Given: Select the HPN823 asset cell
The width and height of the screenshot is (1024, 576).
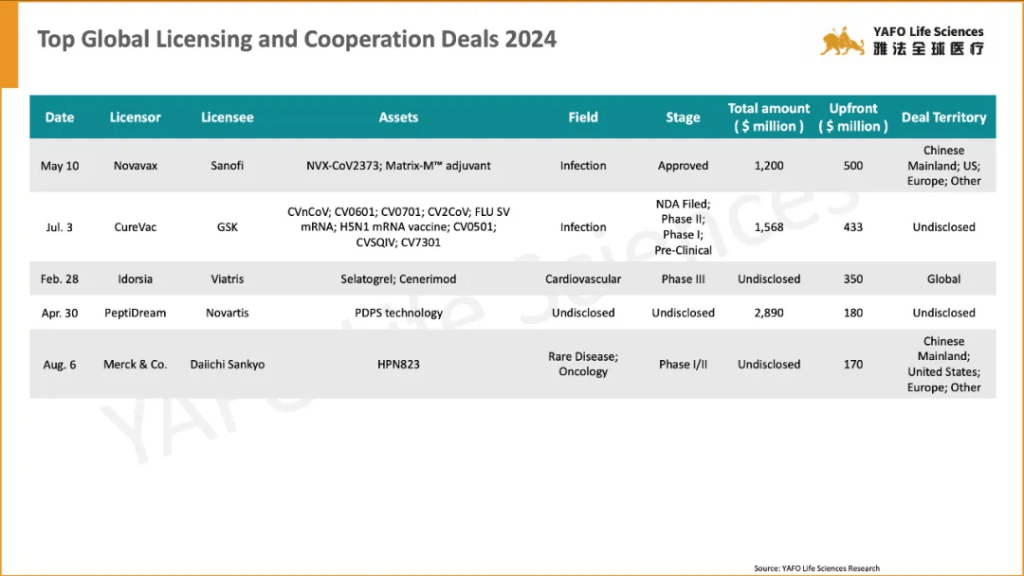Looking at the screenshot, I should tap(398, 365).
